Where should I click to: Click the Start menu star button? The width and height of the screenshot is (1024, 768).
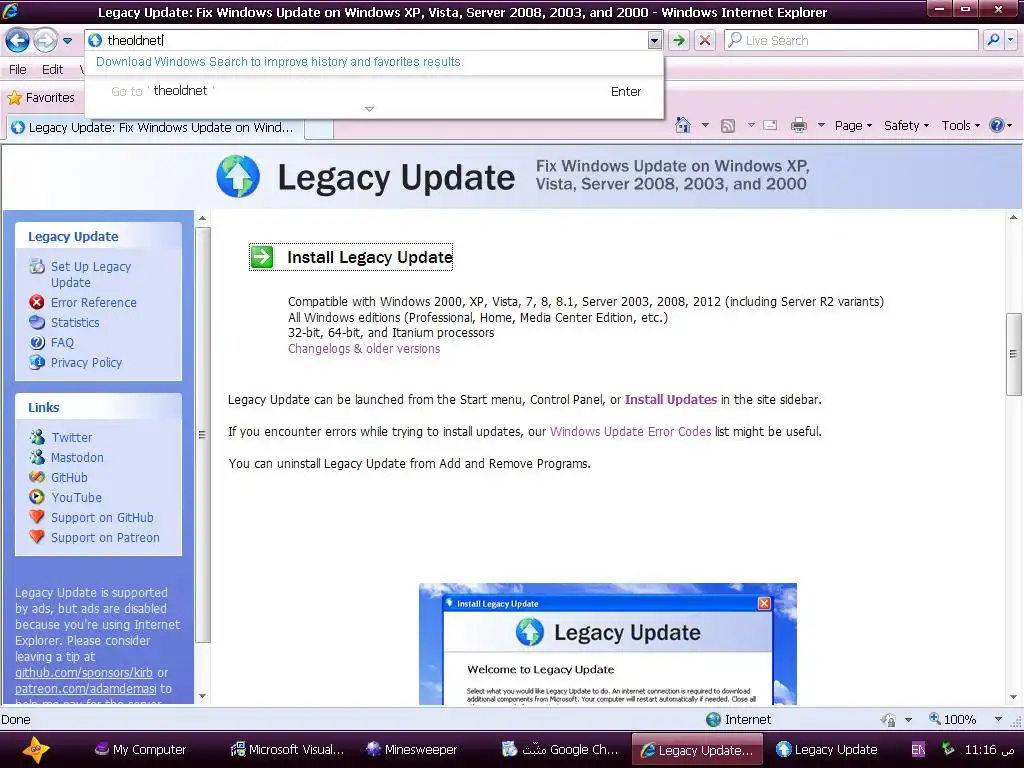coord(35,750)
